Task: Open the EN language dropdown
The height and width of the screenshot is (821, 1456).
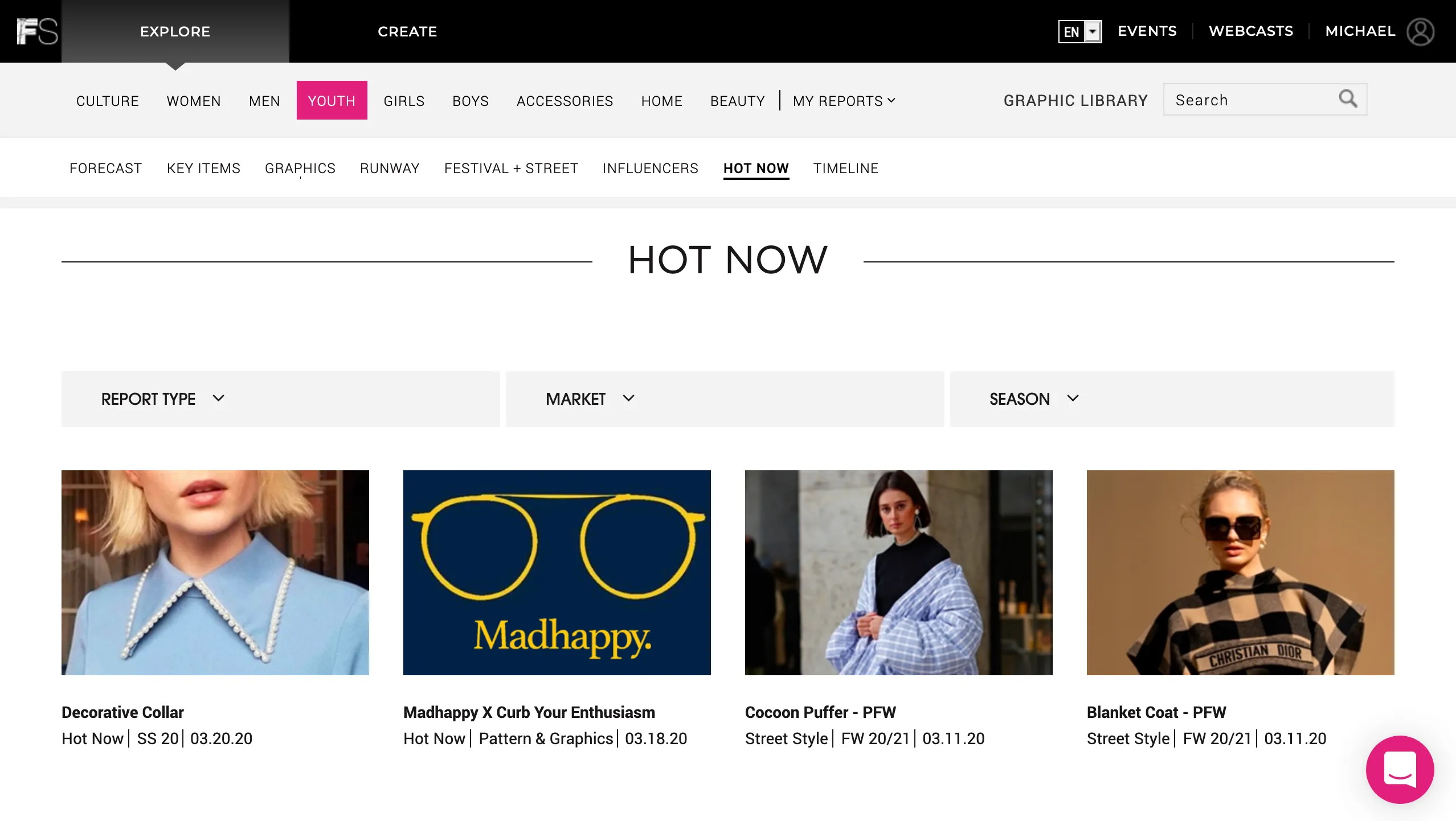Action: 1080,31
